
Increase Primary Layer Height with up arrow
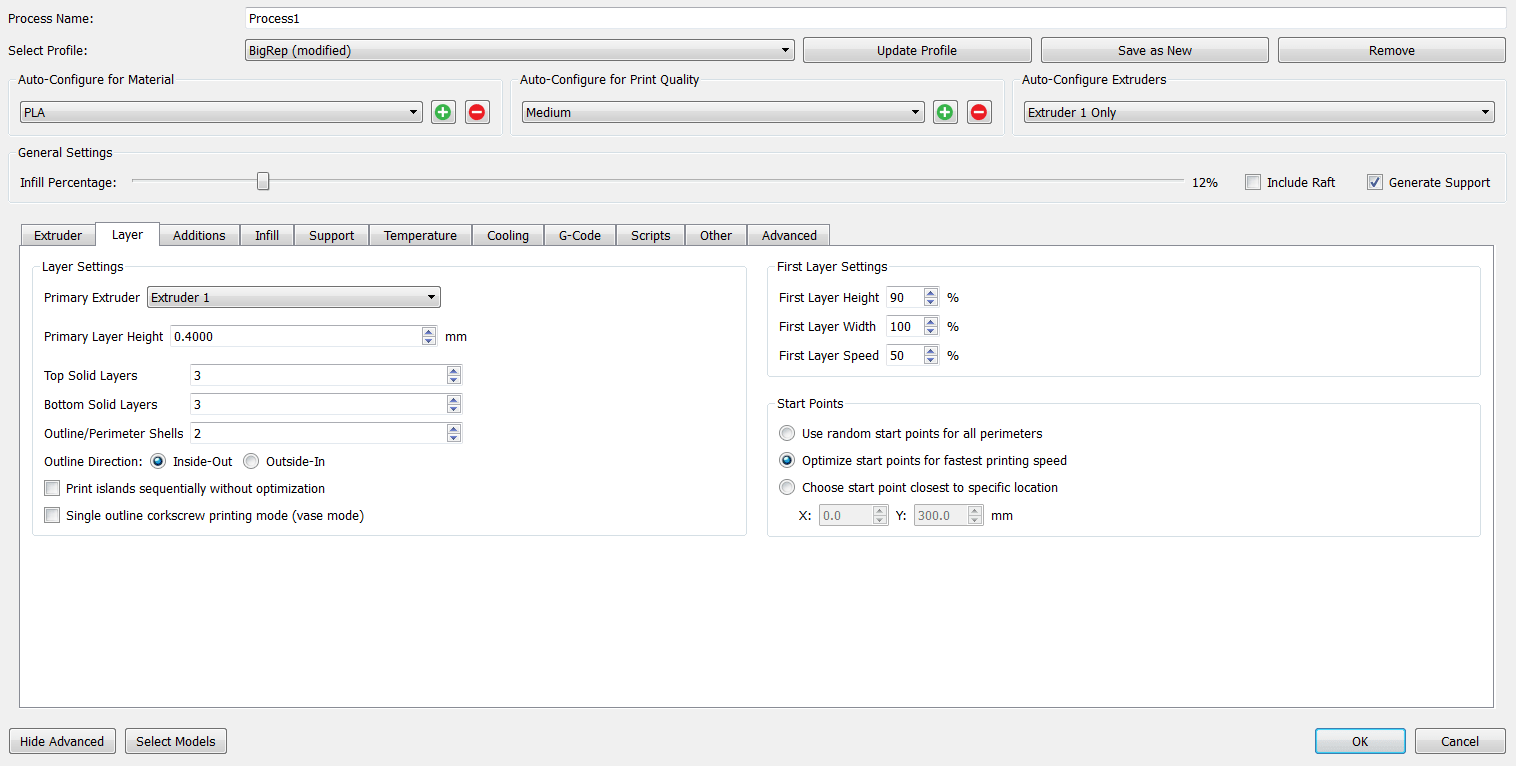[429, 332]
